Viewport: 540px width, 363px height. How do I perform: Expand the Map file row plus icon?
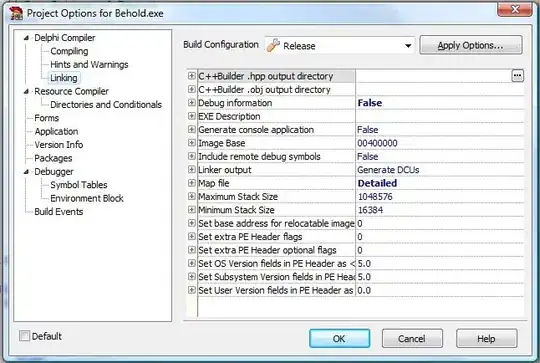(x=191, y=183)
